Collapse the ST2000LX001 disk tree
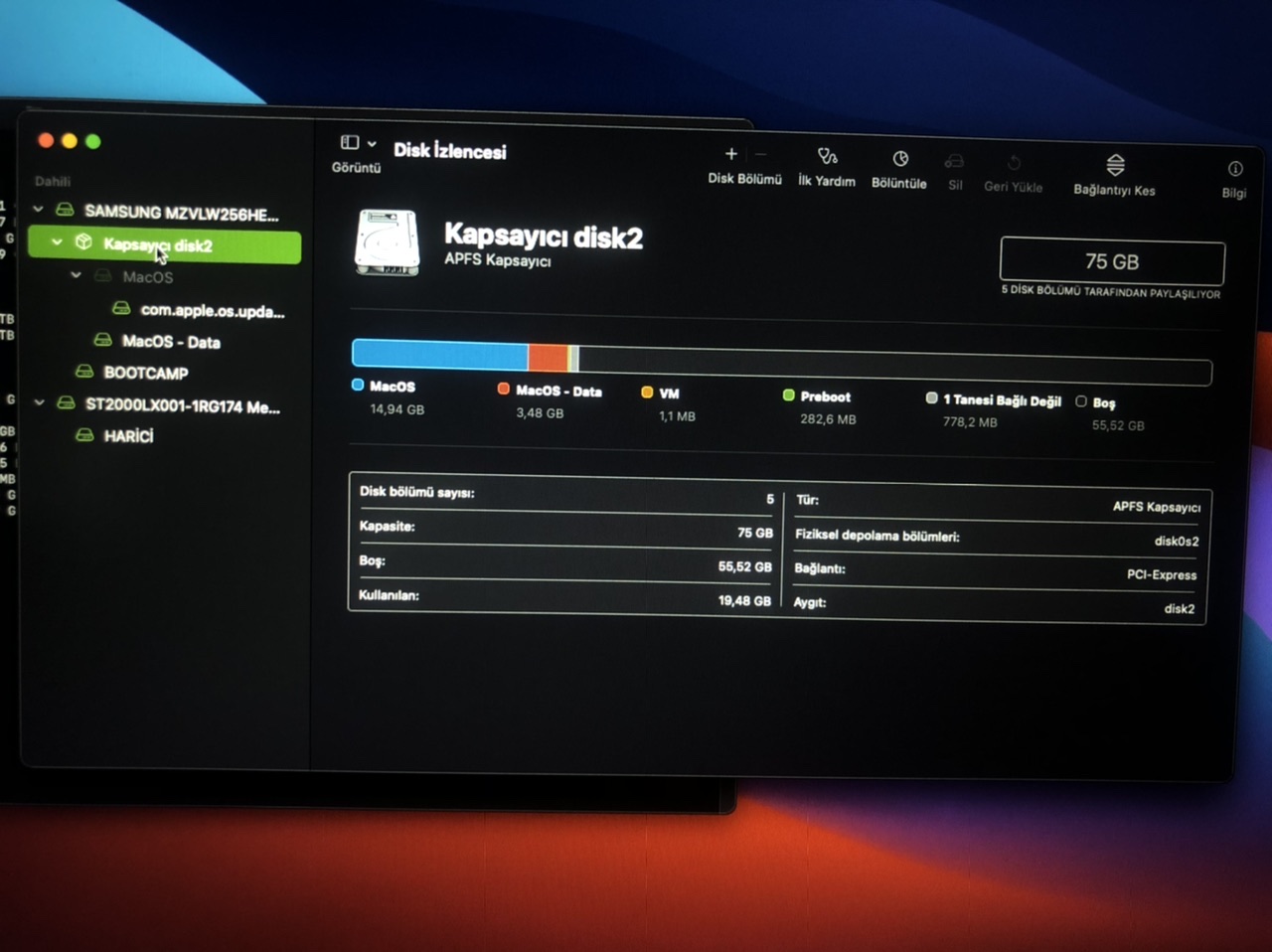The height and width of the screenshot is (952, 1272). (40, 403)
